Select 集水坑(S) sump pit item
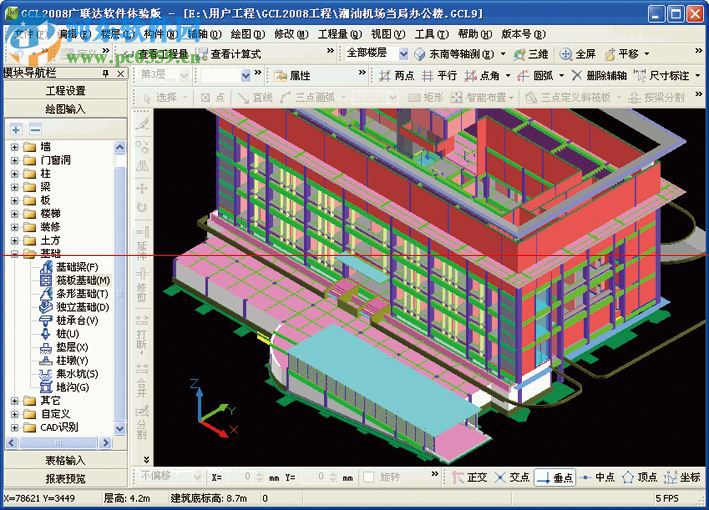The image size is (709, 510). (69, 374)
